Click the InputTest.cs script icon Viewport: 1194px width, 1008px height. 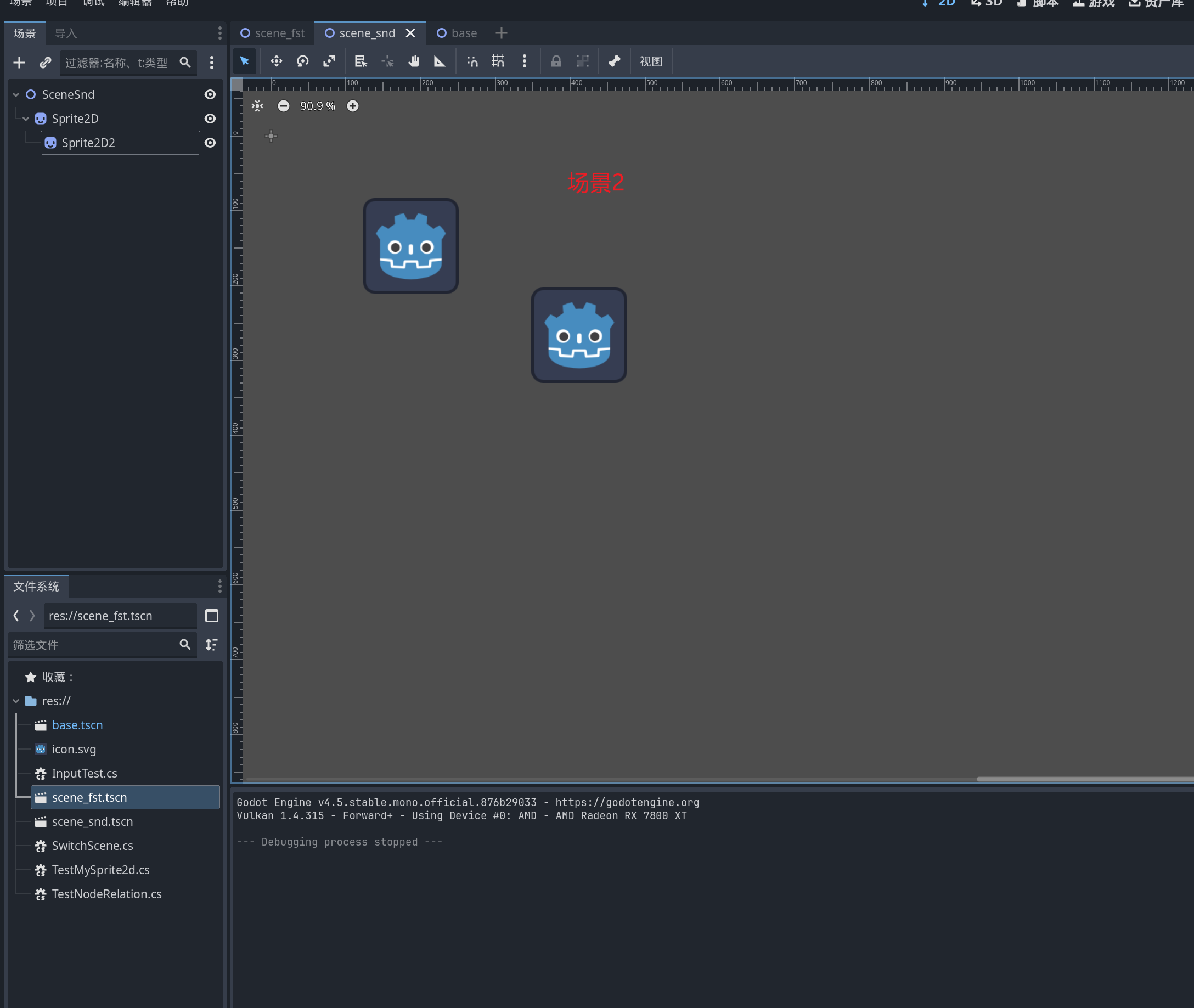point(41,773)
